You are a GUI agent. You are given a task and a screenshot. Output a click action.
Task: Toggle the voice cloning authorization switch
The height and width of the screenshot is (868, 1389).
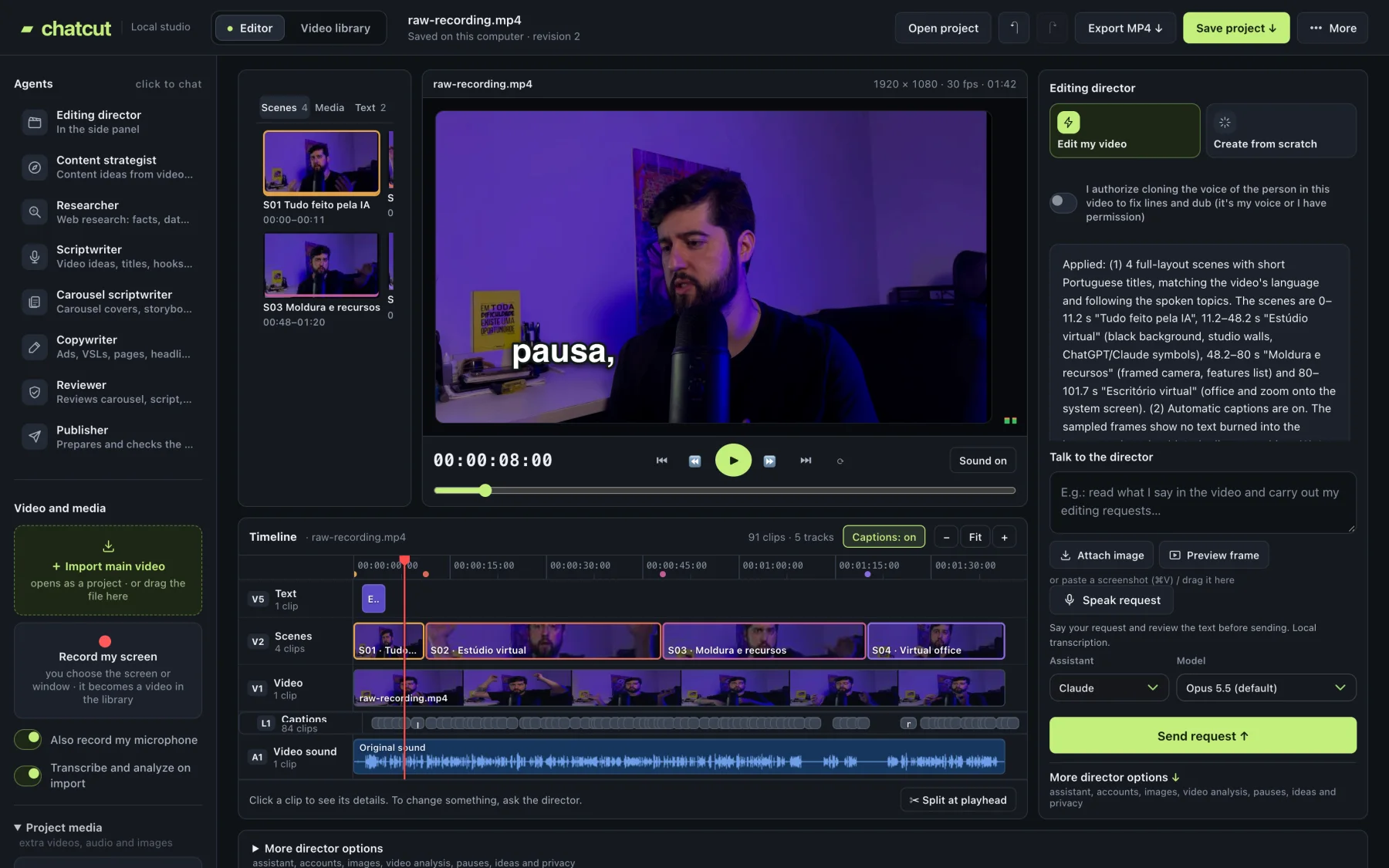point(1063,202)
